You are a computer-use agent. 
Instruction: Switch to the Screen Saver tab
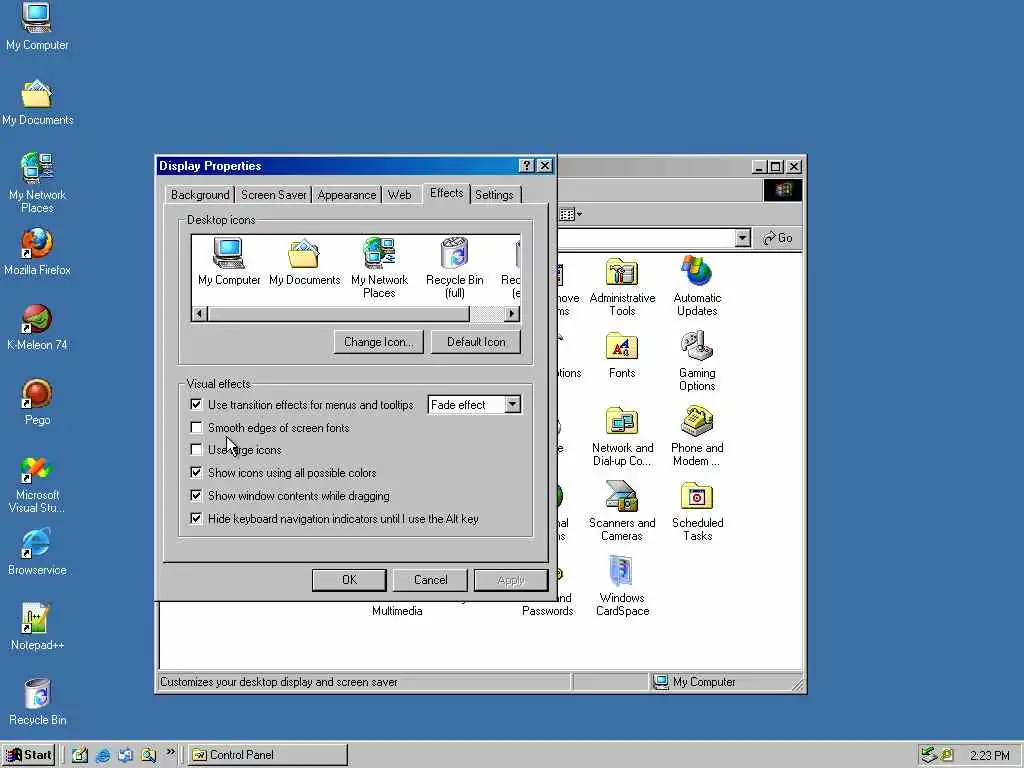click(x=273, y=195)
